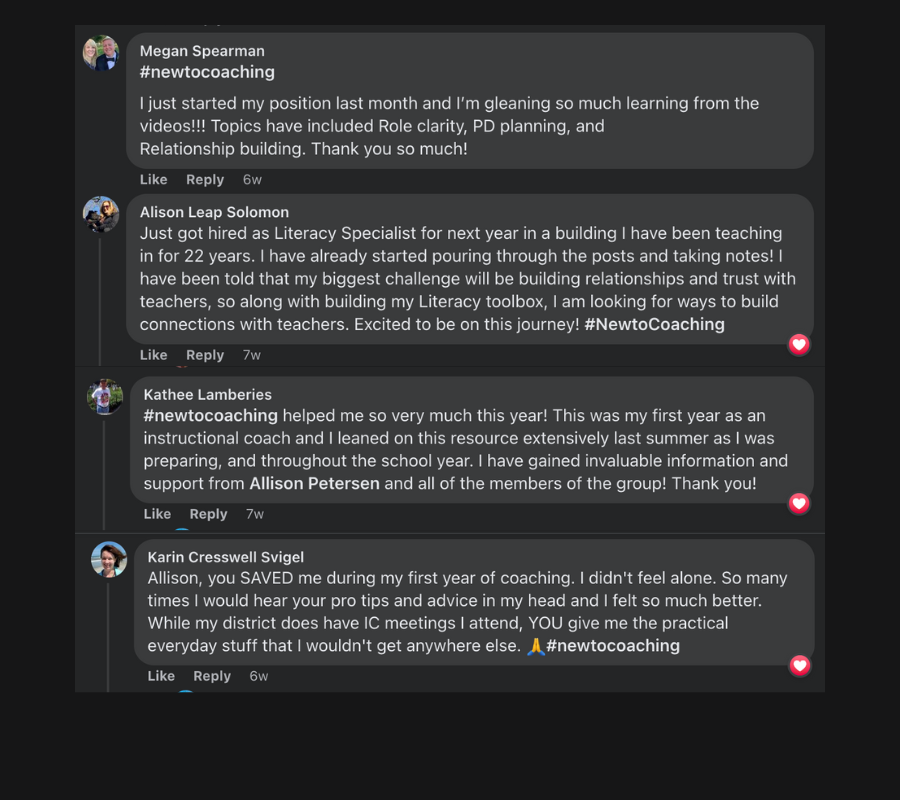
Task: Click the 6w timestamp on Karin's comment
Action: [x=259, y=676]
